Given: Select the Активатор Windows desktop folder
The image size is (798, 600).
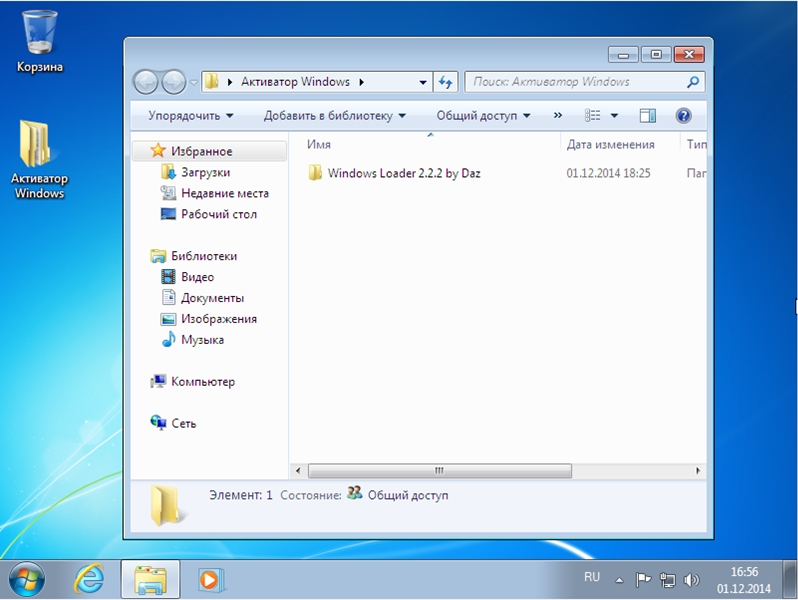Looking at the screenshot, I should (39, 159).
